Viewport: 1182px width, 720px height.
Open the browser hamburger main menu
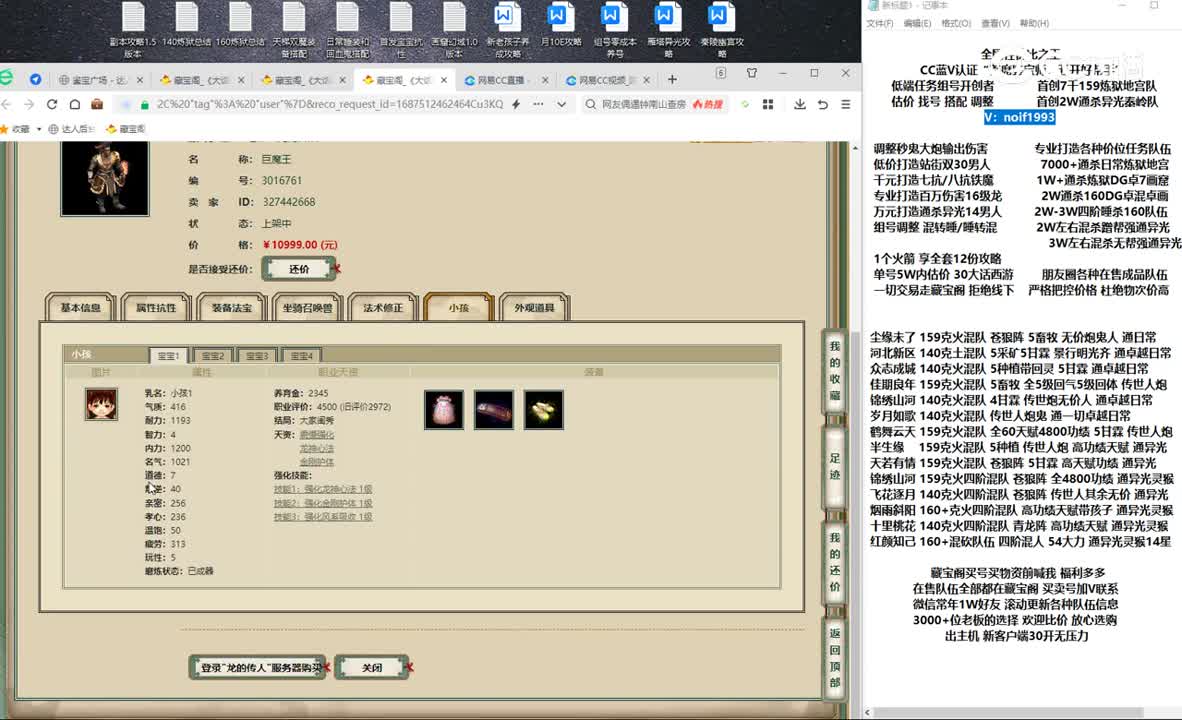846,104
